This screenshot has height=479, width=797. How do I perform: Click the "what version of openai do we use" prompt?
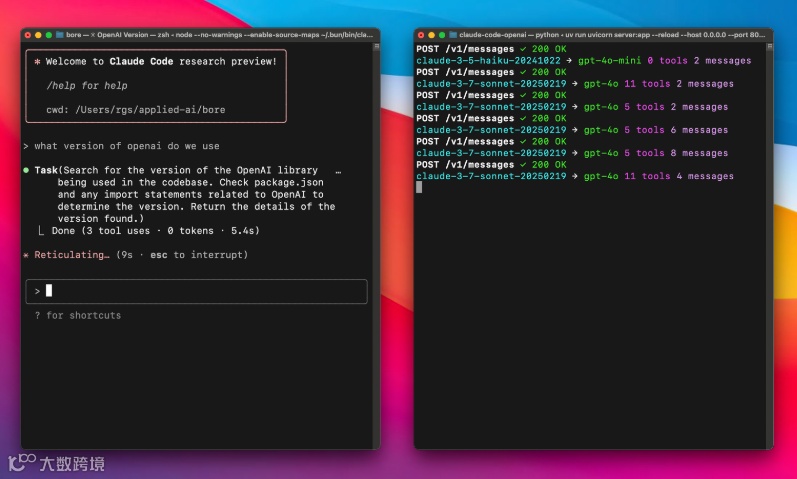(127, 146)
